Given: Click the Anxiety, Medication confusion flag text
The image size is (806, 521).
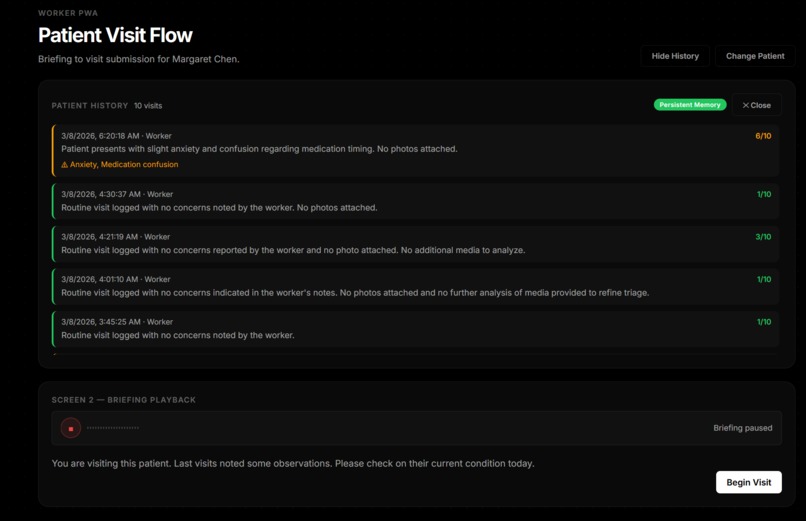Looking at the screenshot, I should pyautogui.click(x=124, y=164).
